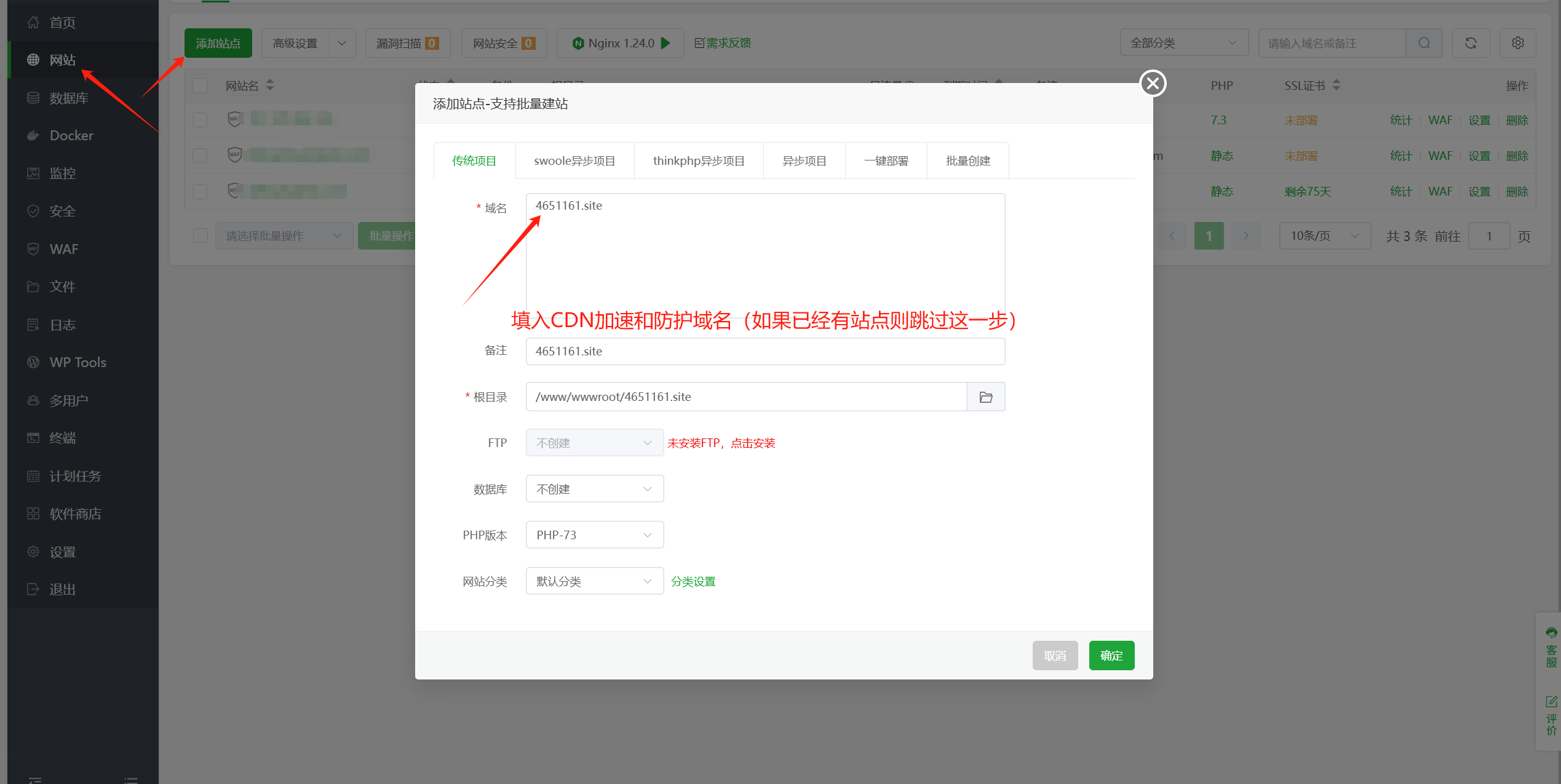
Task: Expand the 高级设置 dropdown arrow
Action: 342,43
